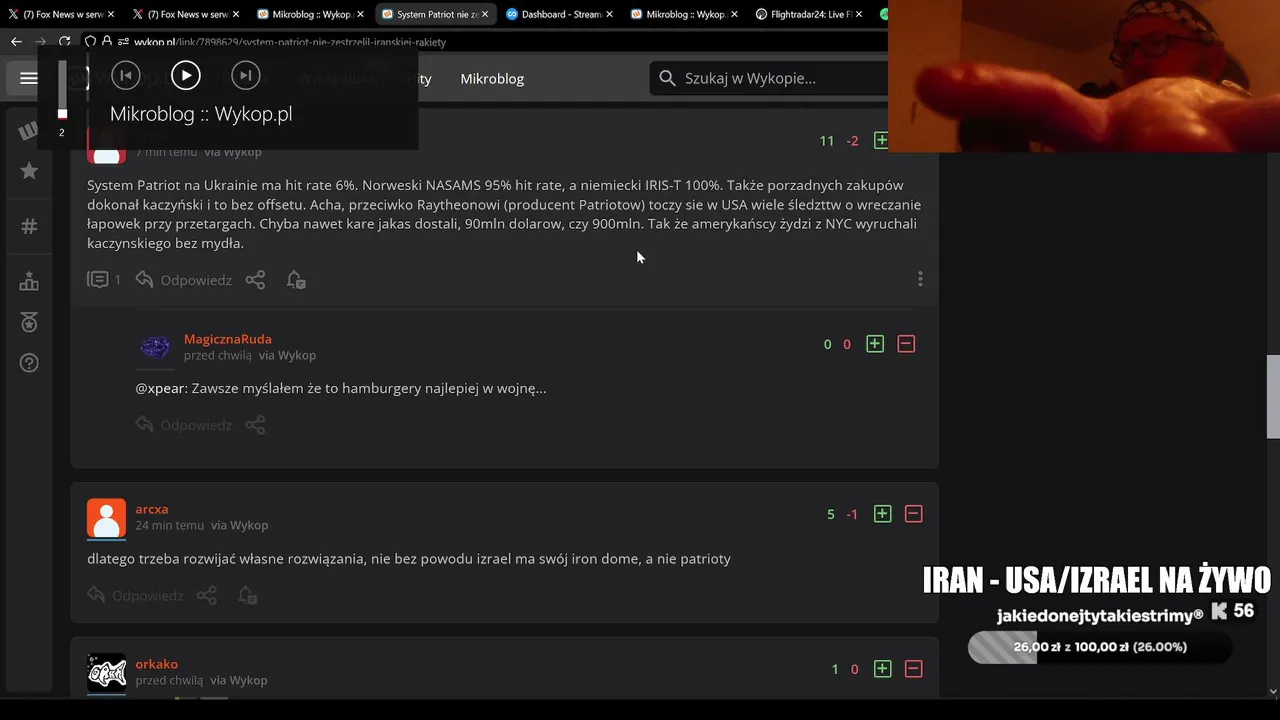Click browser back arrow
The width and height of the screenshot is (1280, 720).
click(x=16, y=42)
